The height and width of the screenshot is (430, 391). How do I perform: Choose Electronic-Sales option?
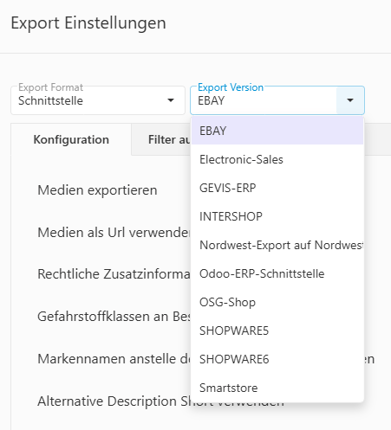click(277, 159)
